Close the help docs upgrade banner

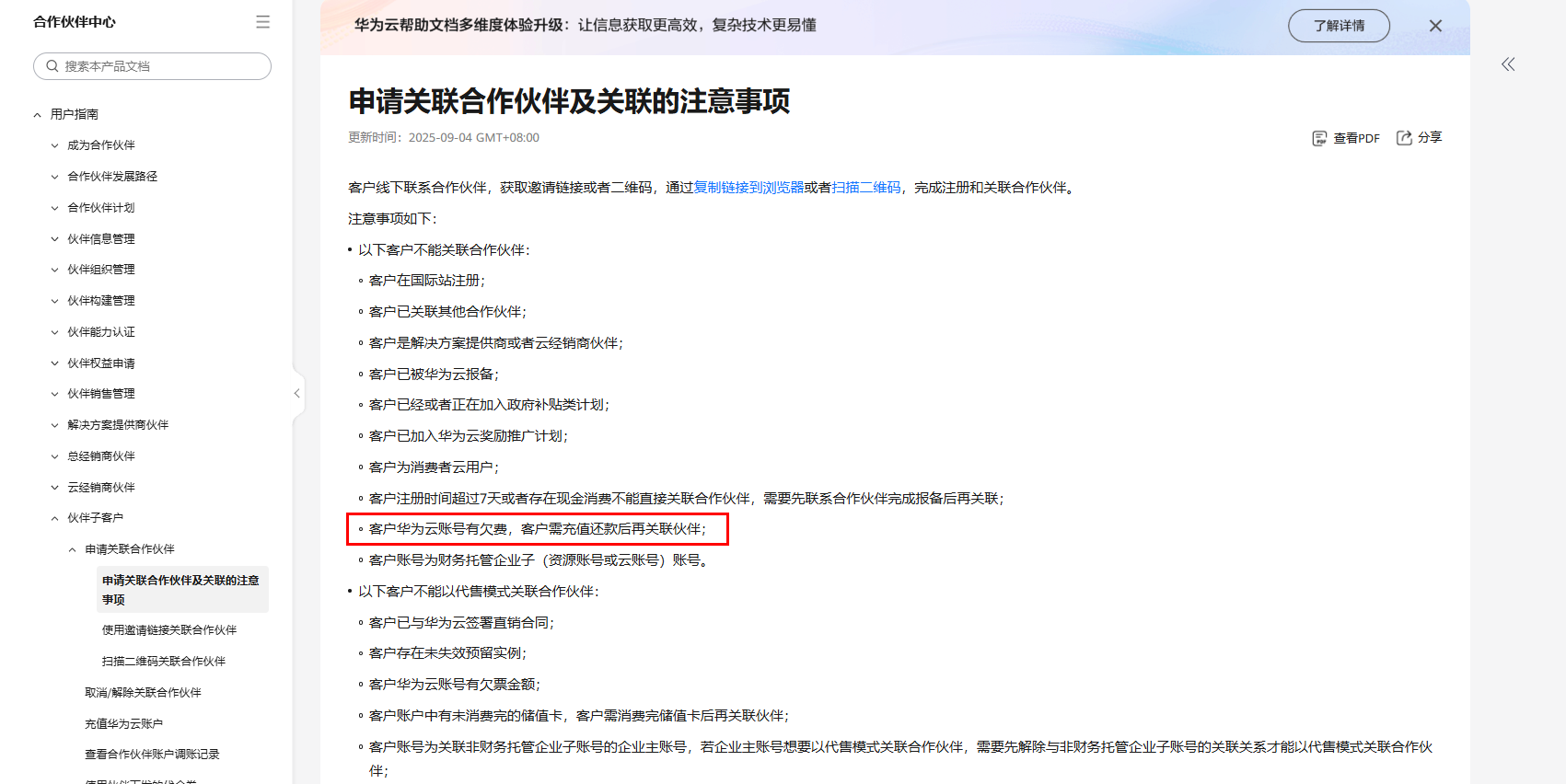(x=1435, y=26)
